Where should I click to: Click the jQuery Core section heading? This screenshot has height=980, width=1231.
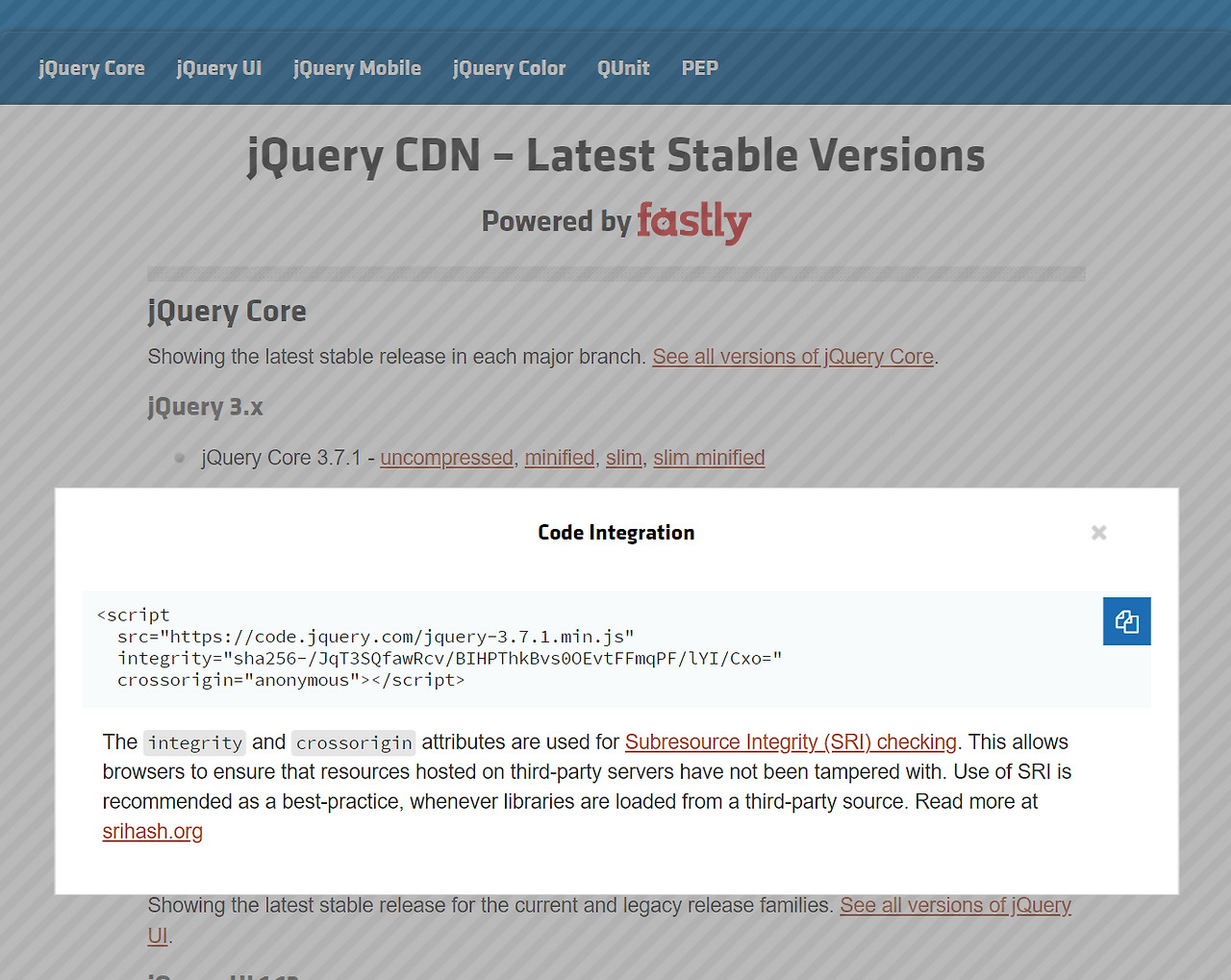(227, 312)
